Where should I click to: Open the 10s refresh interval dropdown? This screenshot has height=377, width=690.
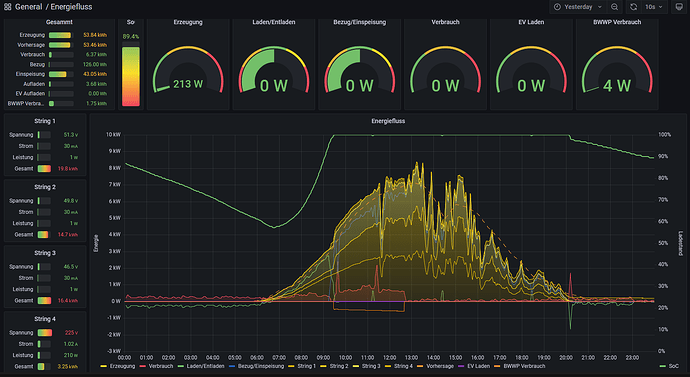(654, 7)
